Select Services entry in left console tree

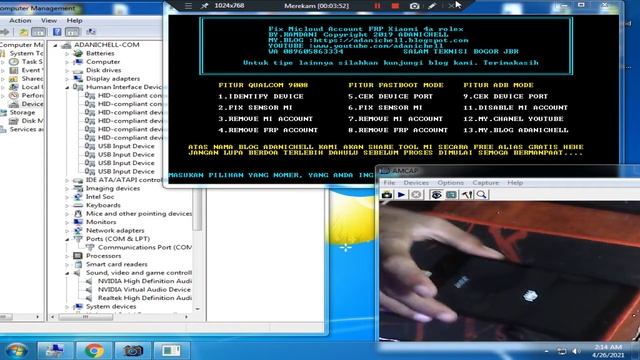click(26, 129)
